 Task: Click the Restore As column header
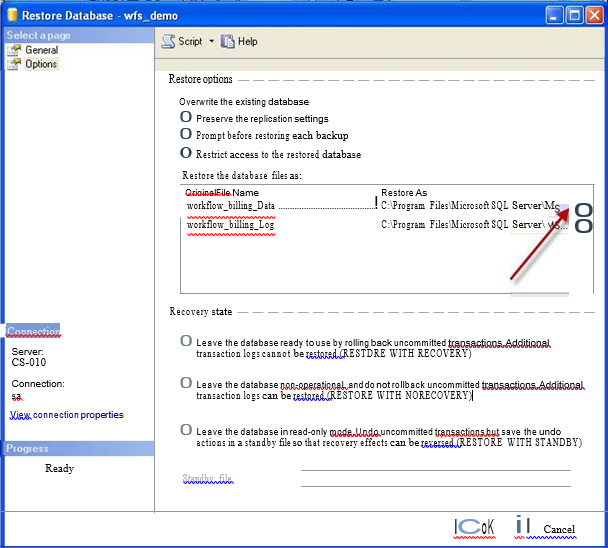[x=404, y=192]
